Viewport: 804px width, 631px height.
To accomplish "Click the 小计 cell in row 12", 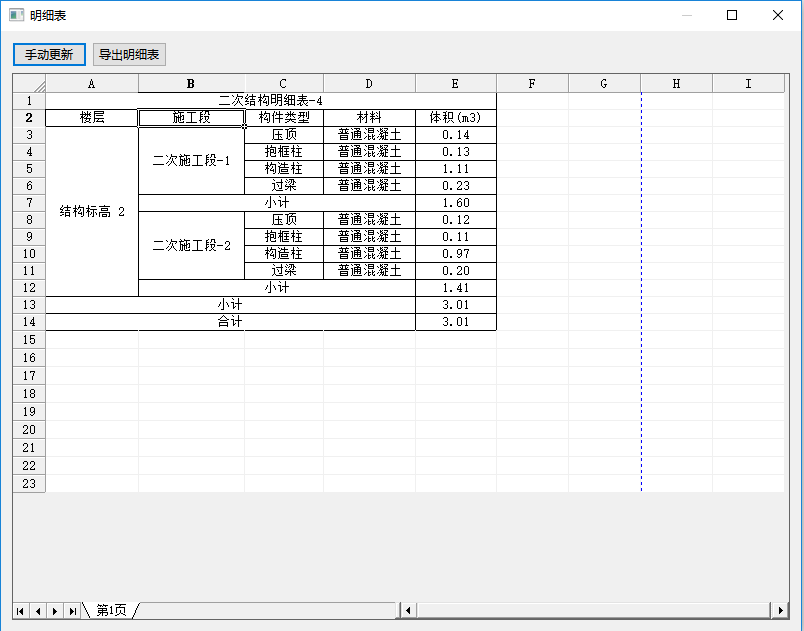I will pos(277,288).
